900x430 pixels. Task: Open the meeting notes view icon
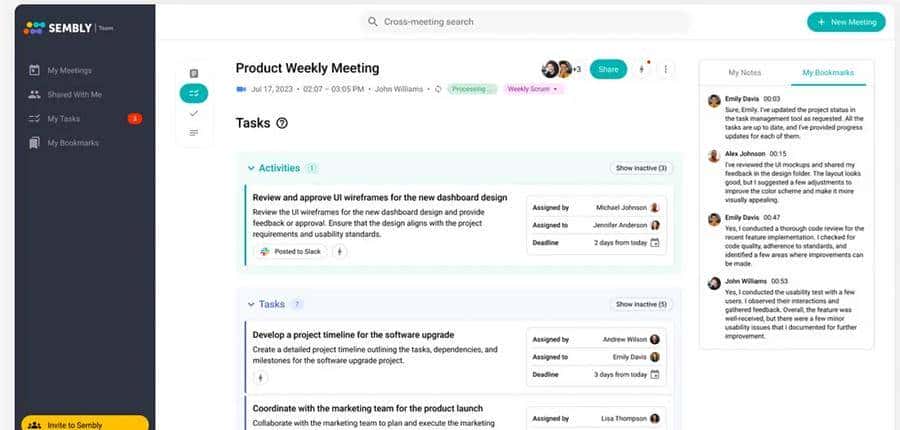coord(194,73)
